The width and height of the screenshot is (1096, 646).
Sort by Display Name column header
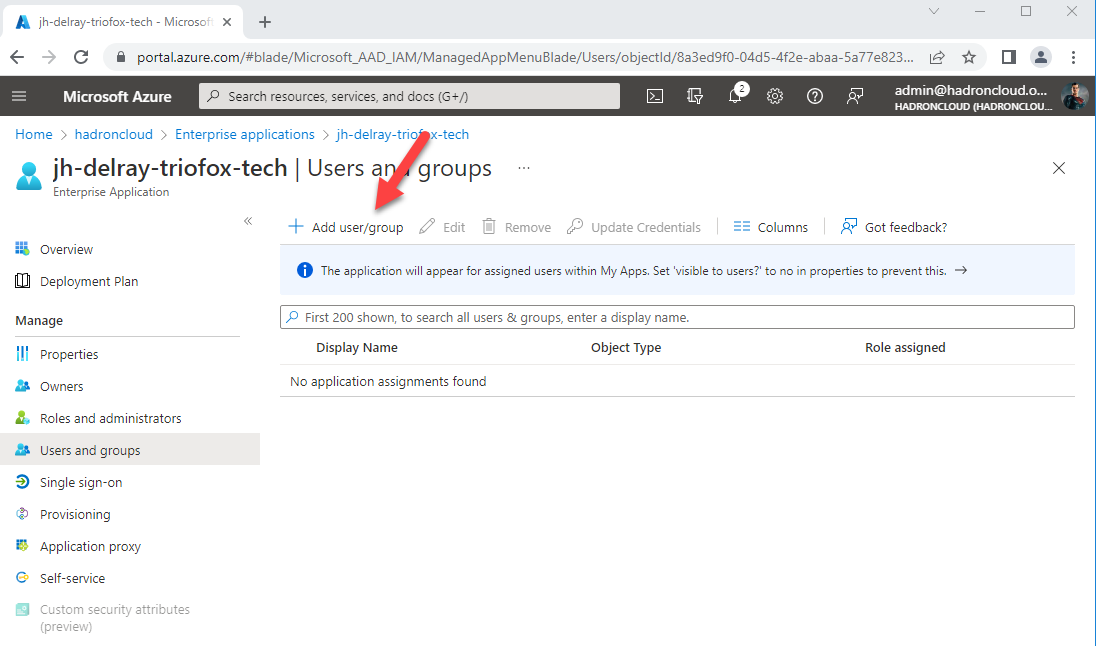click(x=356, y=347)
